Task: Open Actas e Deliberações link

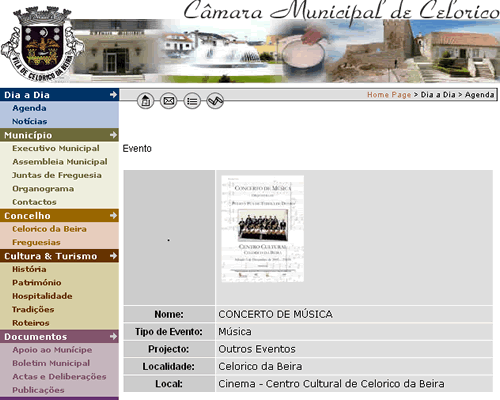Action: [x=59, y=377]
